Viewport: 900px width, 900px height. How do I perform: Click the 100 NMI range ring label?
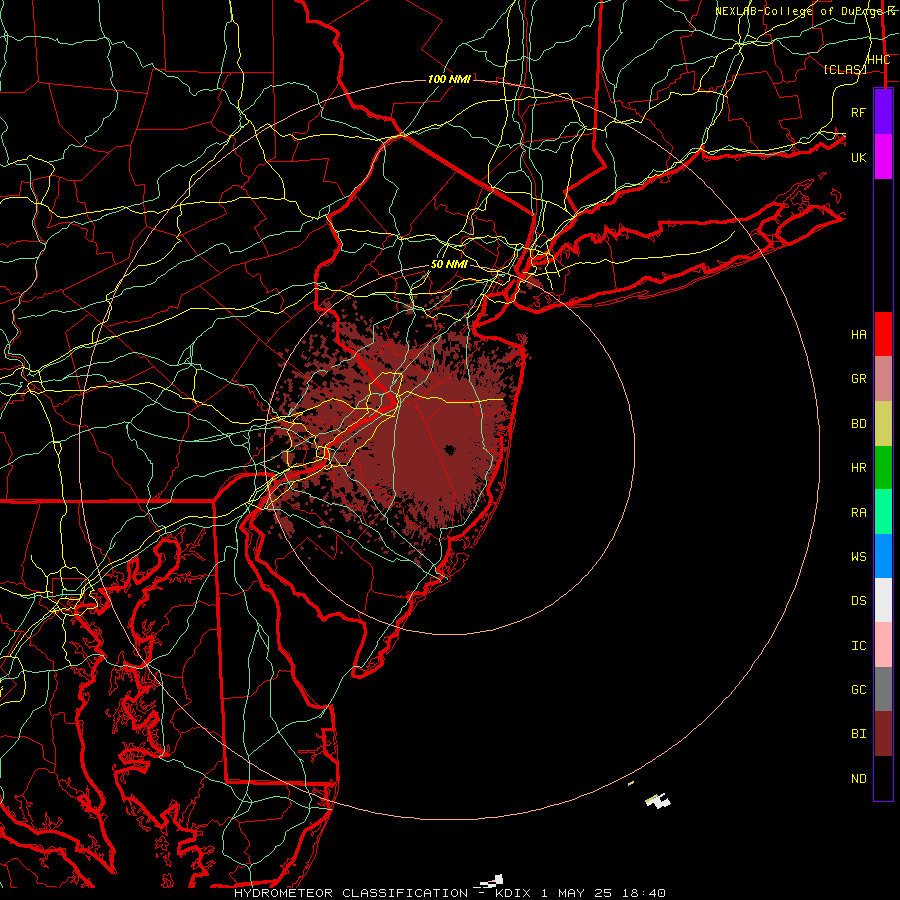click(449, 79)
